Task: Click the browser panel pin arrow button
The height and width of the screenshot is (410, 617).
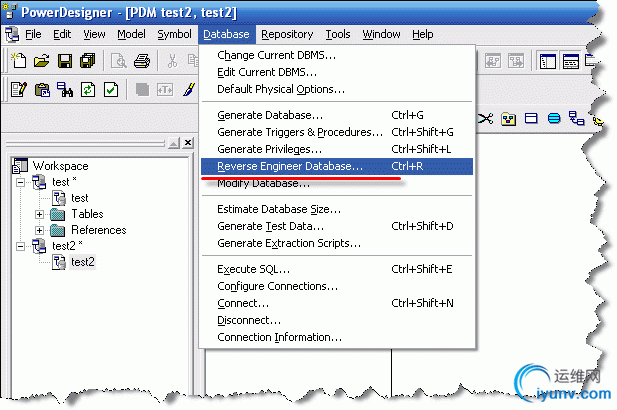Action: (174, 143)
